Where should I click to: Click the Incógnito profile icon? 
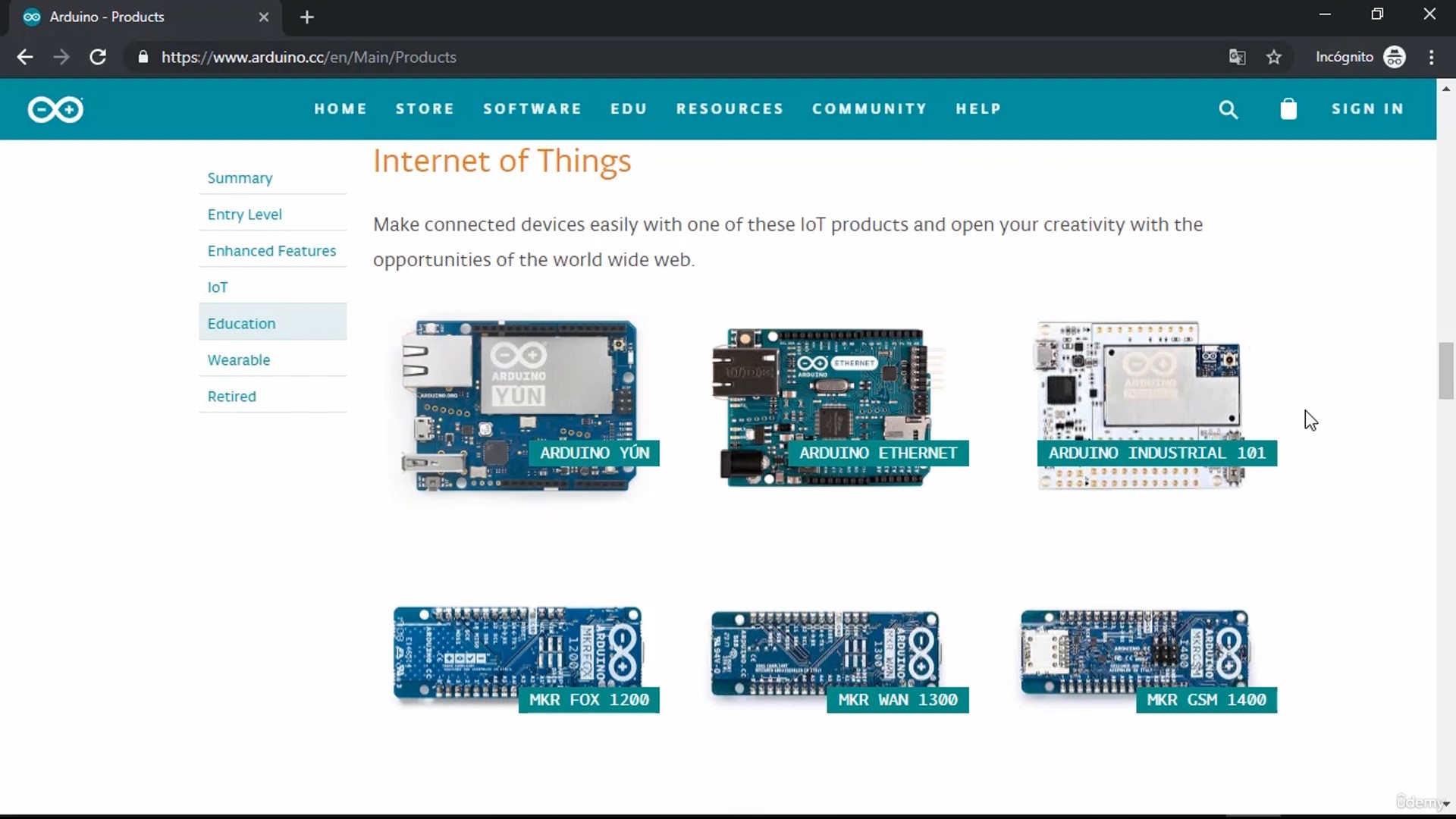click(x=1394, y=57)
